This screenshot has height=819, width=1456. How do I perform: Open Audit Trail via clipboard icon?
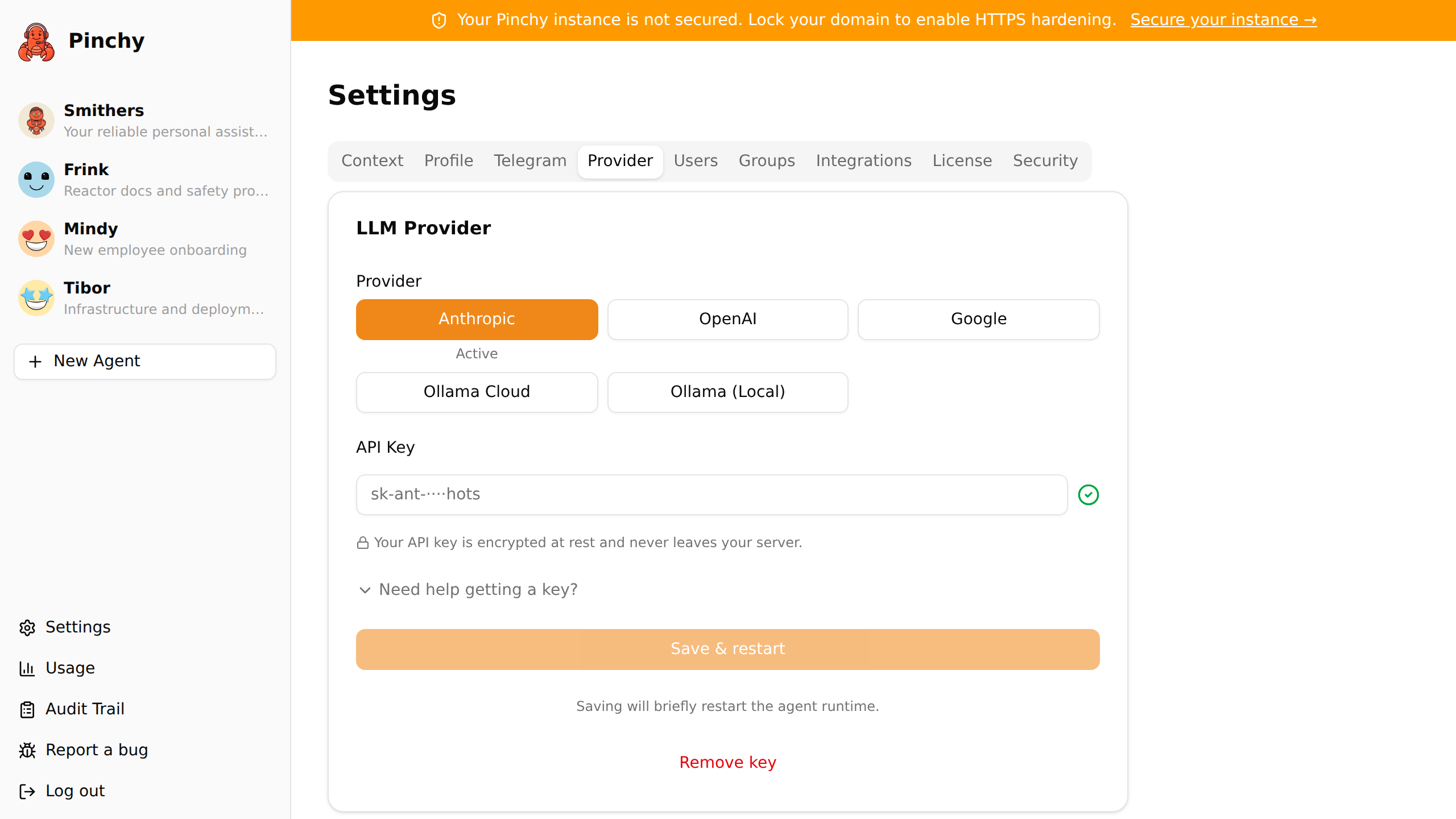[x=28, y=709]
